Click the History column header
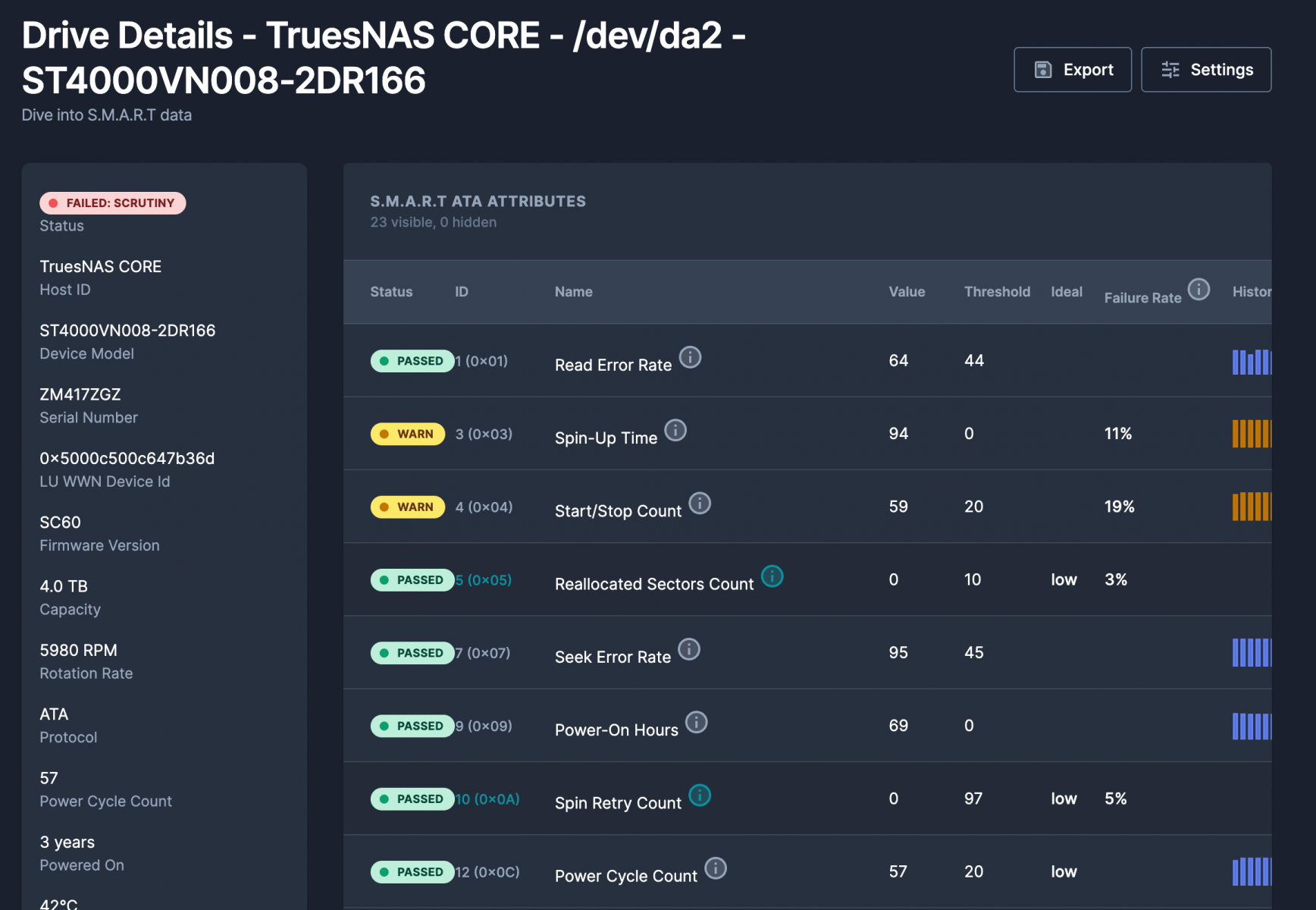The height and width of the screenshot is (910, 1316). 1252,292
